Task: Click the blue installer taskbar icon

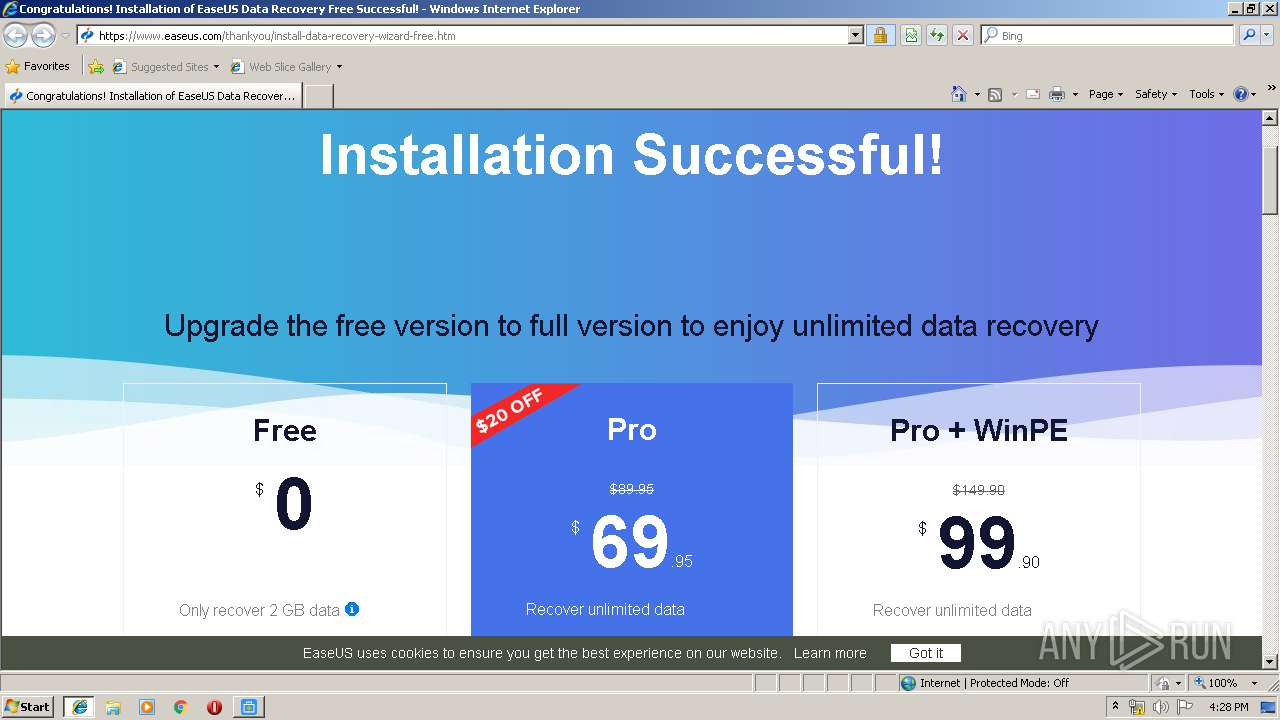Action: coord(248,707)
